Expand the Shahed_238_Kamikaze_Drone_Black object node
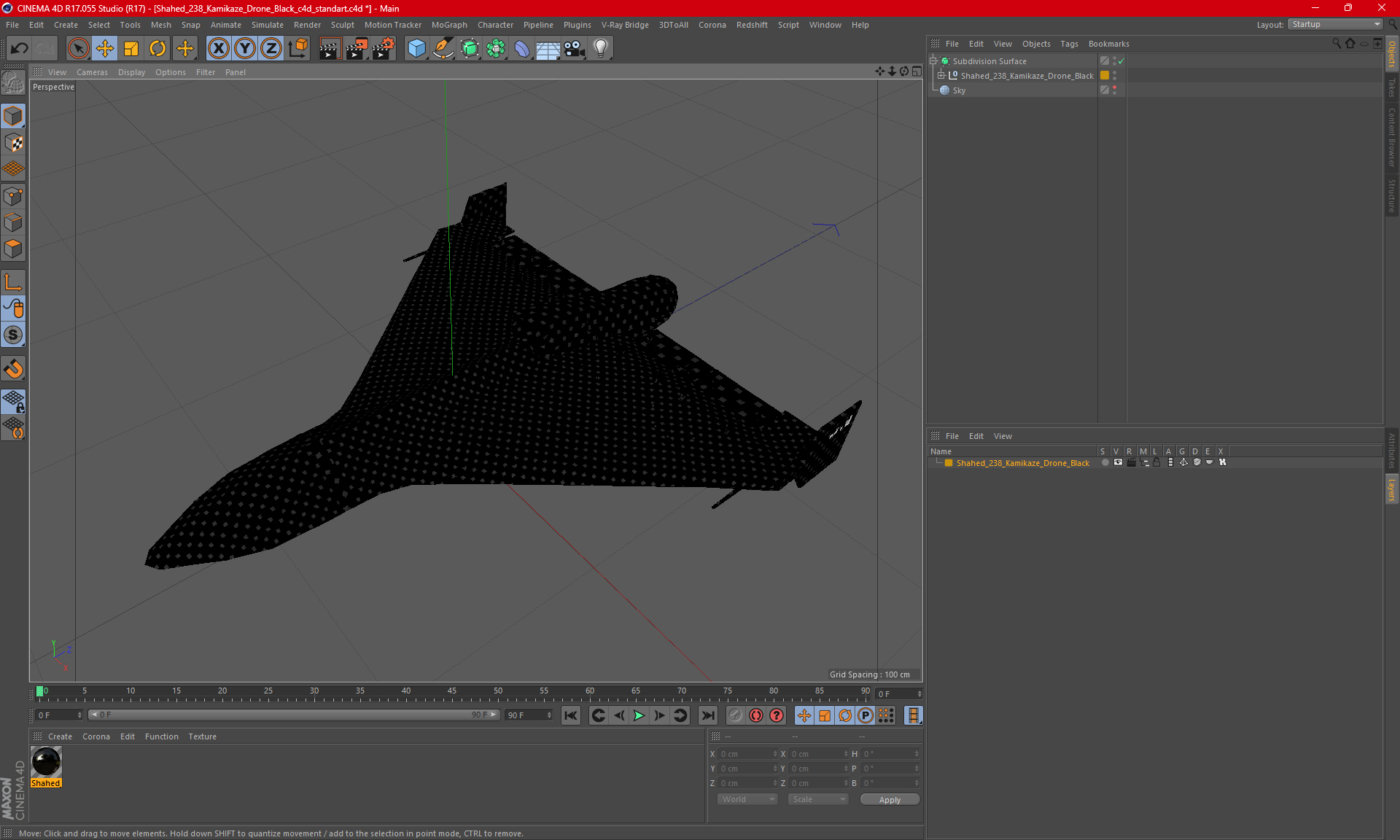Image resolution: width=1400 pixels, height=840 pixels. (x=941, y=76)
